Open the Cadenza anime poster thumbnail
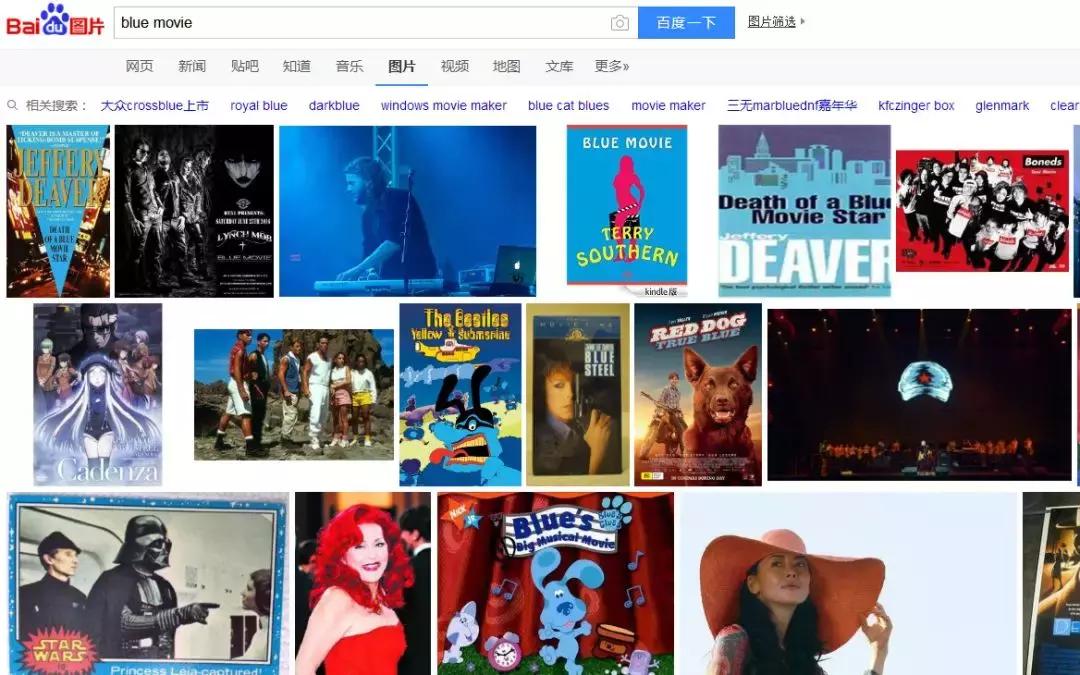Image resolution: width=1080 pixels, height=675 pixels. point(98,395)
